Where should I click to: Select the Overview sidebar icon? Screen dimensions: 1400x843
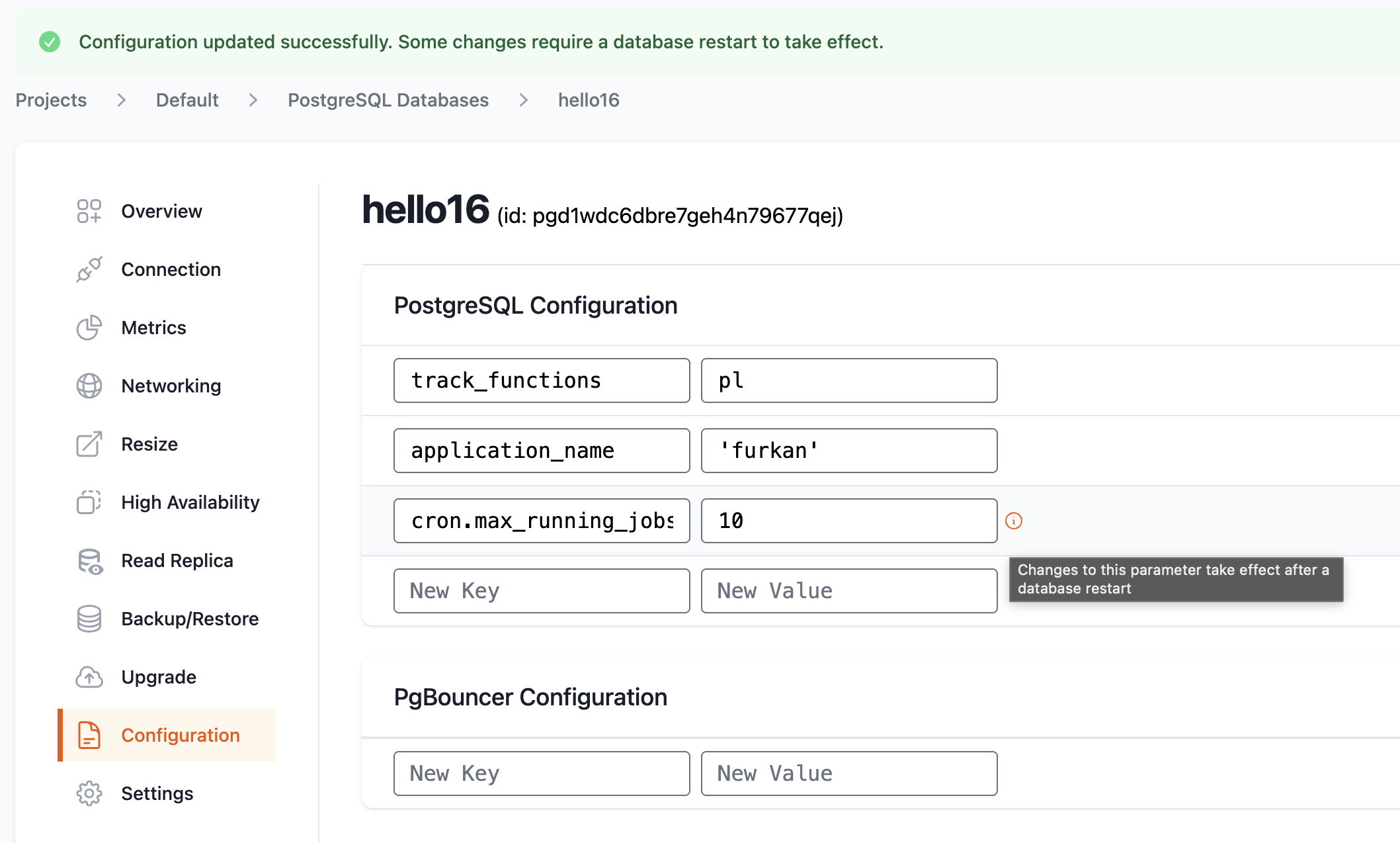coord(89,210)
